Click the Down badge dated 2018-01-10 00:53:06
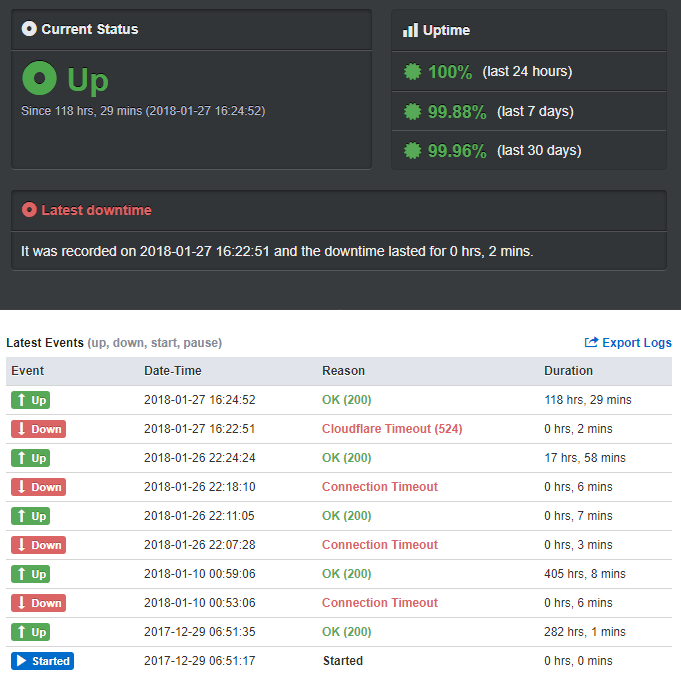The height and width of the screenshot is (674, 681). click(x=38, y=603)
